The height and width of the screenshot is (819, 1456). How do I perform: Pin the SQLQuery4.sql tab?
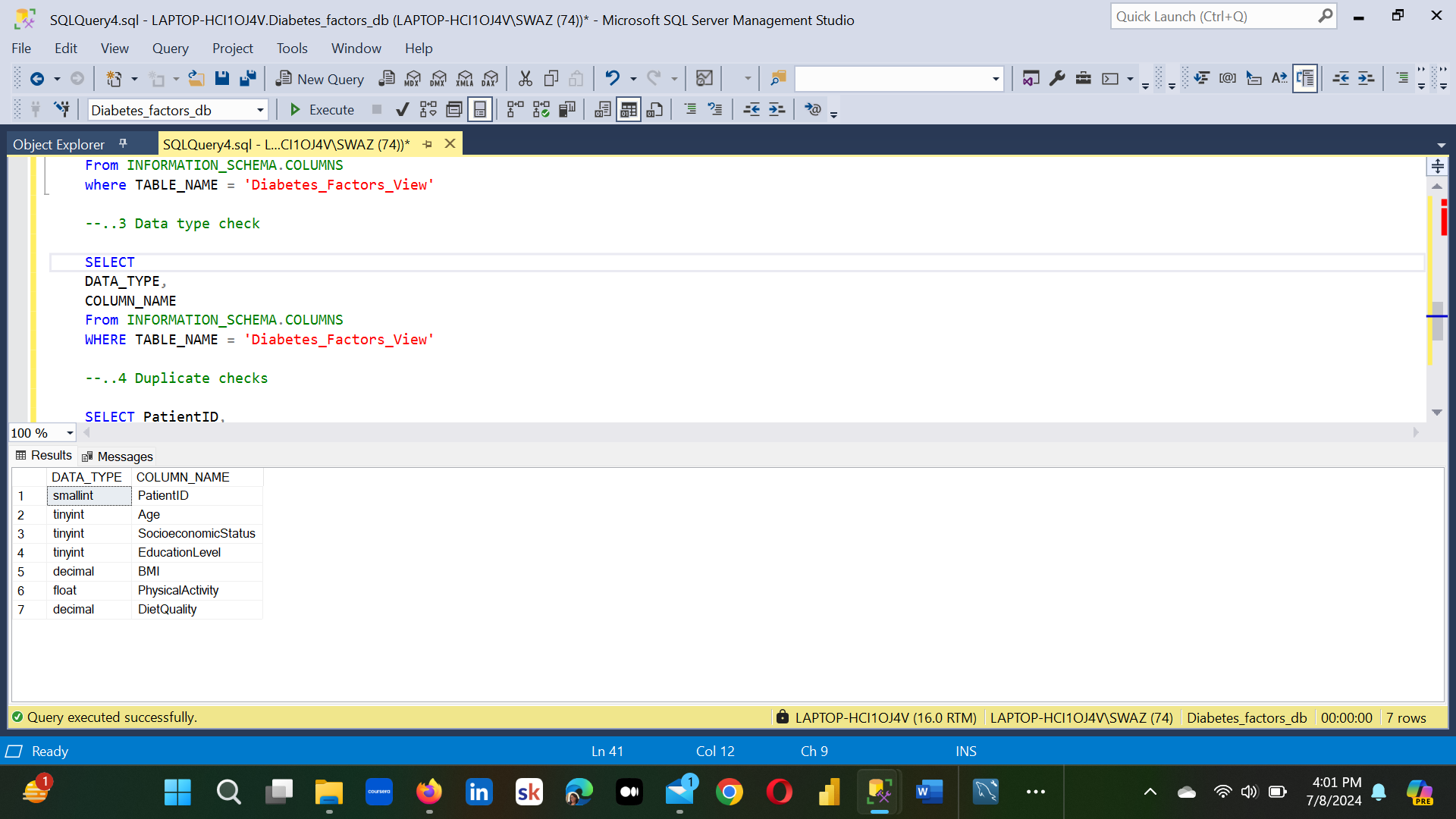pyautogui.click(x=428, y=144)
